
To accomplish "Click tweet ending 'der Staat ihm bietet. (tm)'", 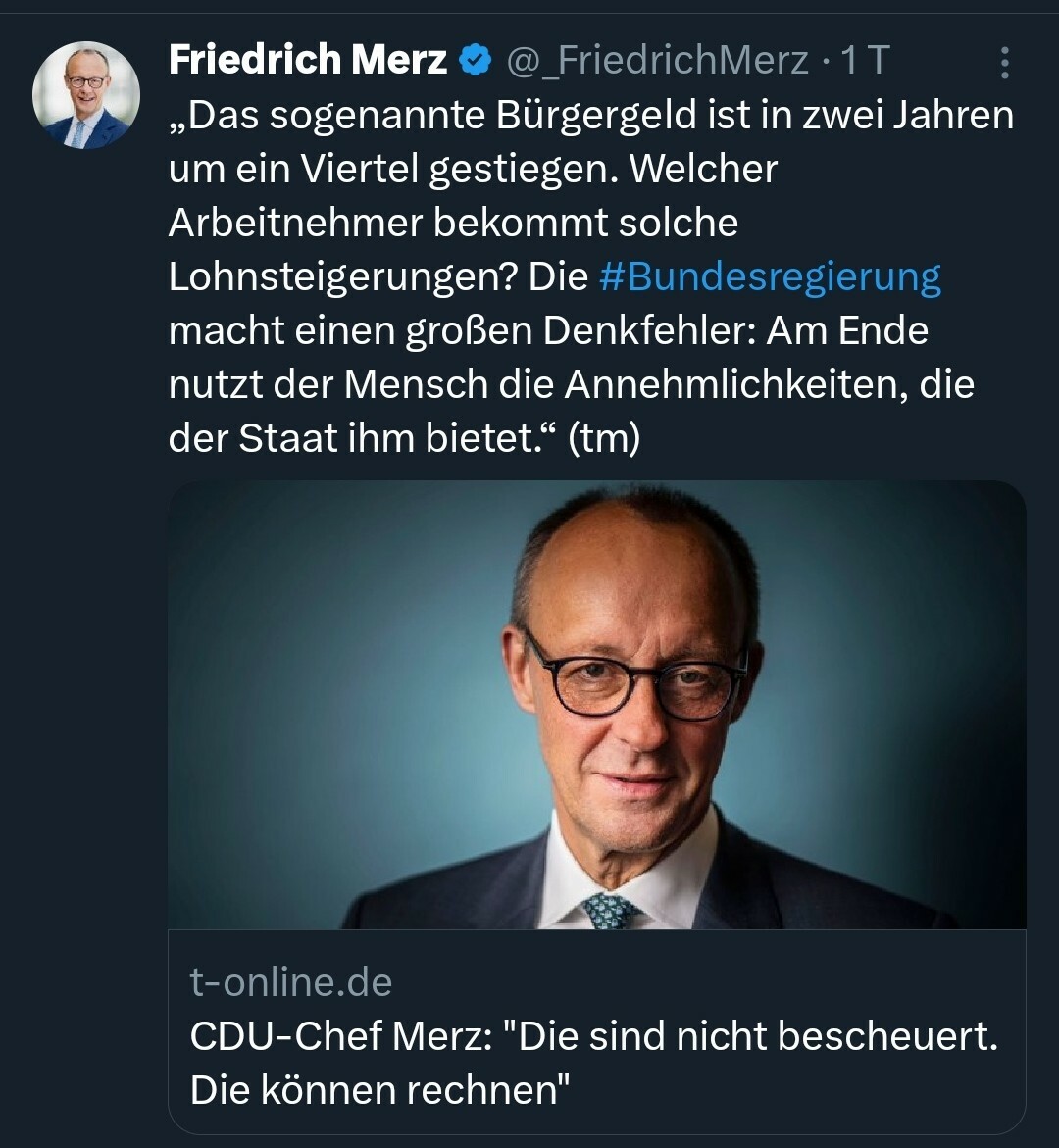I will pyautogui.click(x=404, y=438).
